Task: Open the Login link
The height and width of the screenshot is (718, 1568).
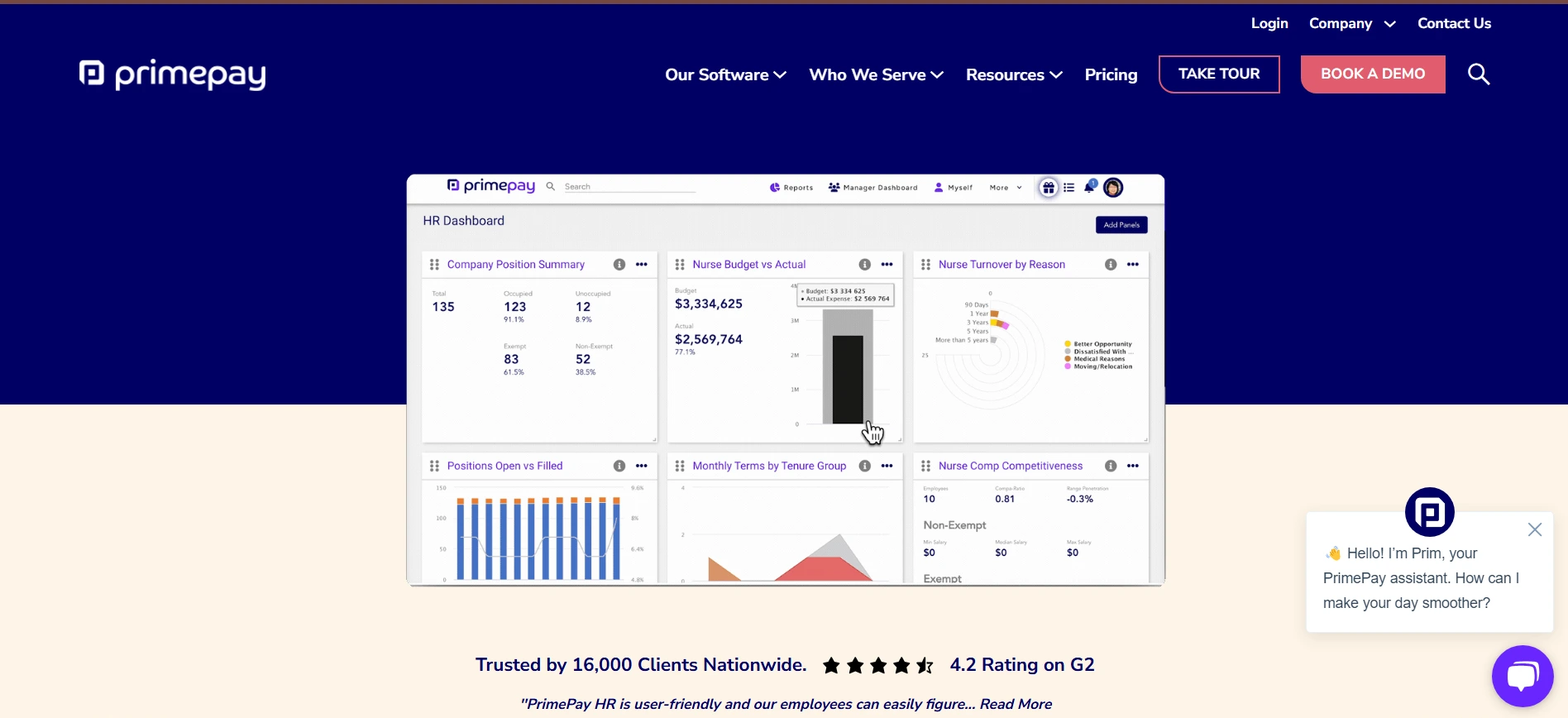Action: click(x=1269, y=23)
